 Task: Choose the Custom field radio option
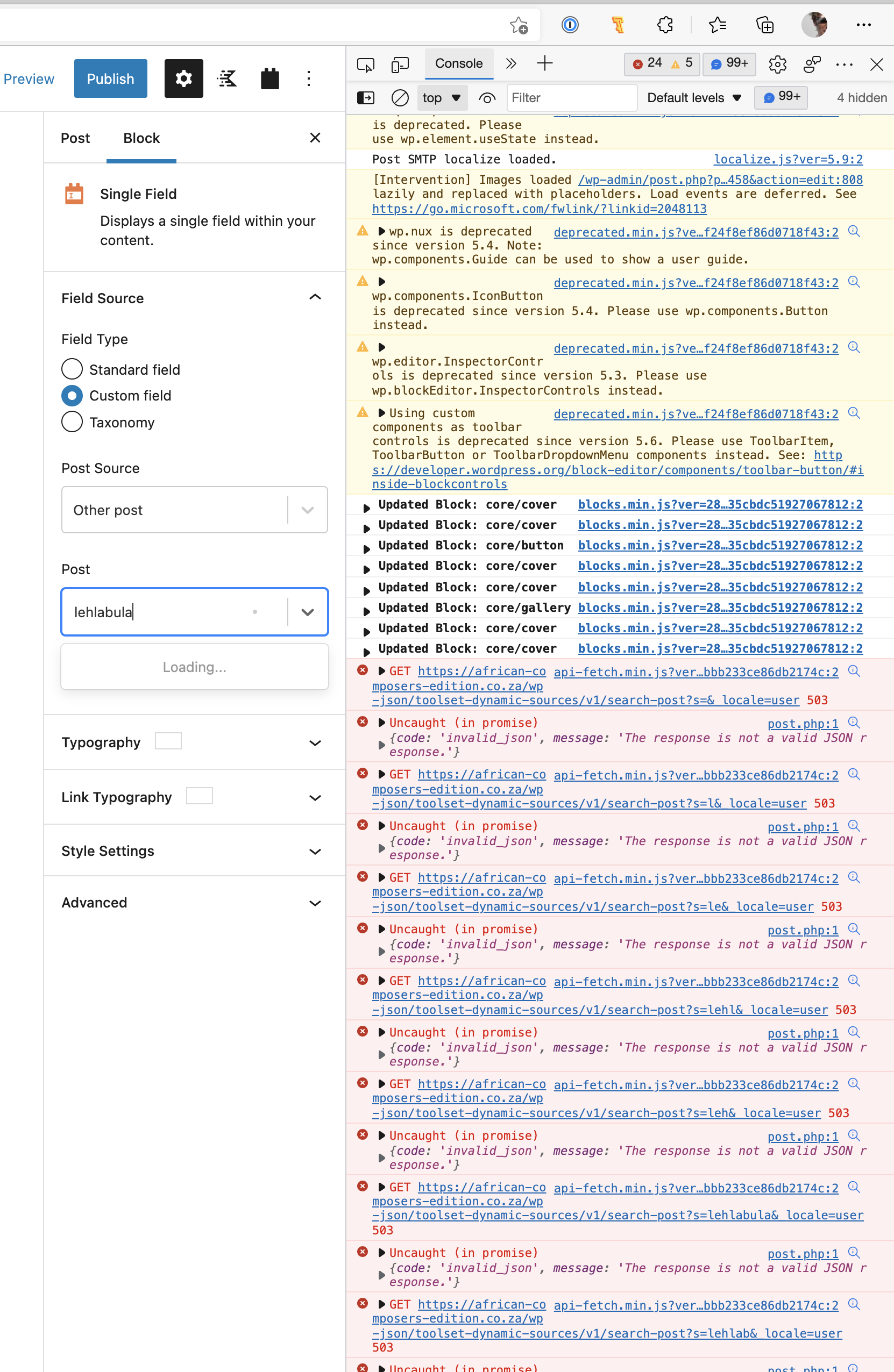72,396
